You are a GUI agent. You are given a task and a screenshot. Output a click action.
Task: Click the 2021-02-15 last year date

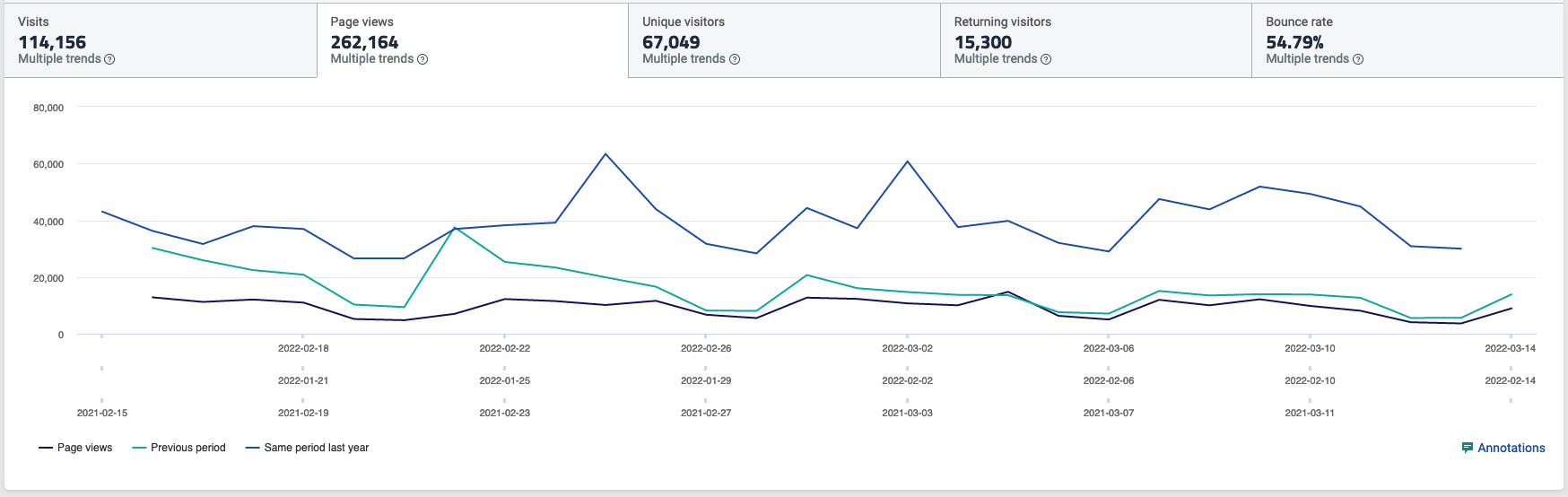[x=102, y=413]
